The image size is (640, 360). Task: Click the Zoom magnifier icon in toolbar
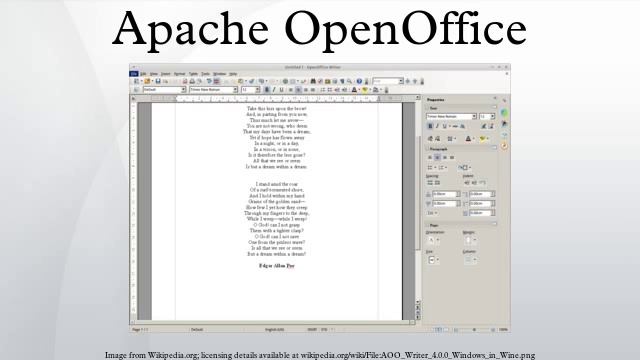click(x=349, y=81)
